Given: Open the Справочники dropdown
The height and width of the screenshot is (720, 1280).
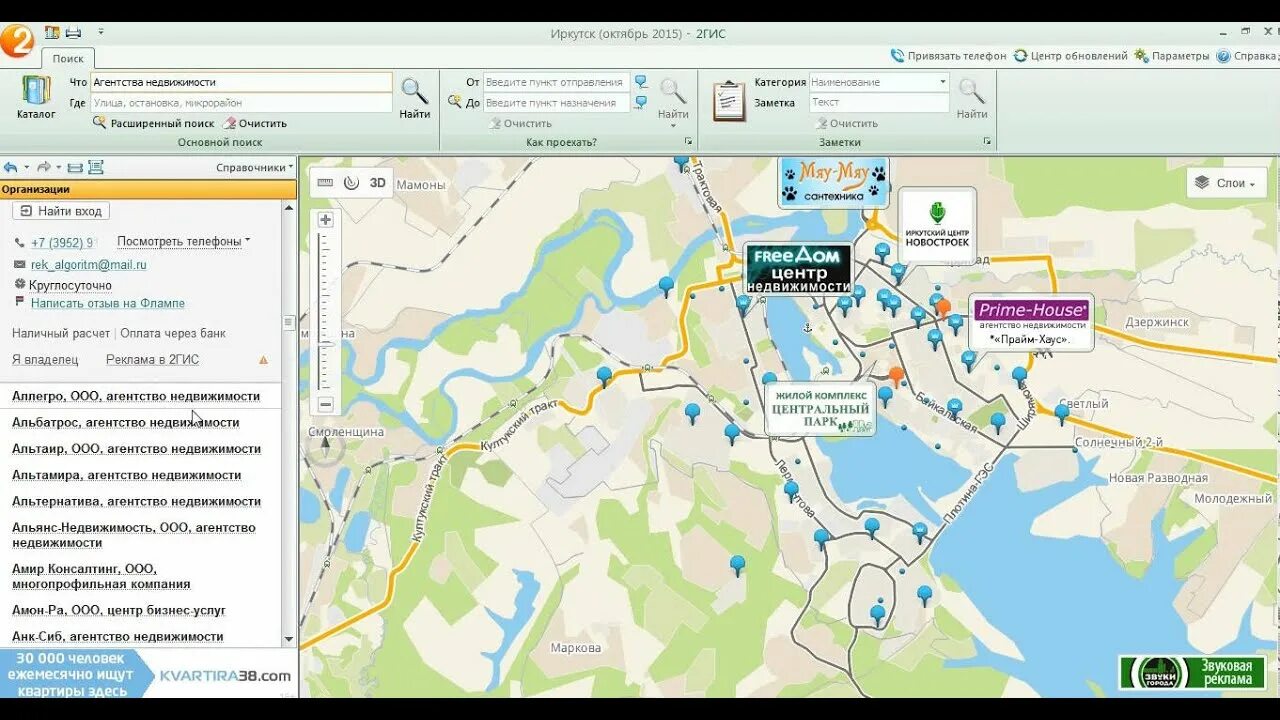Looking at the screenshot, I should click(255, 167).
